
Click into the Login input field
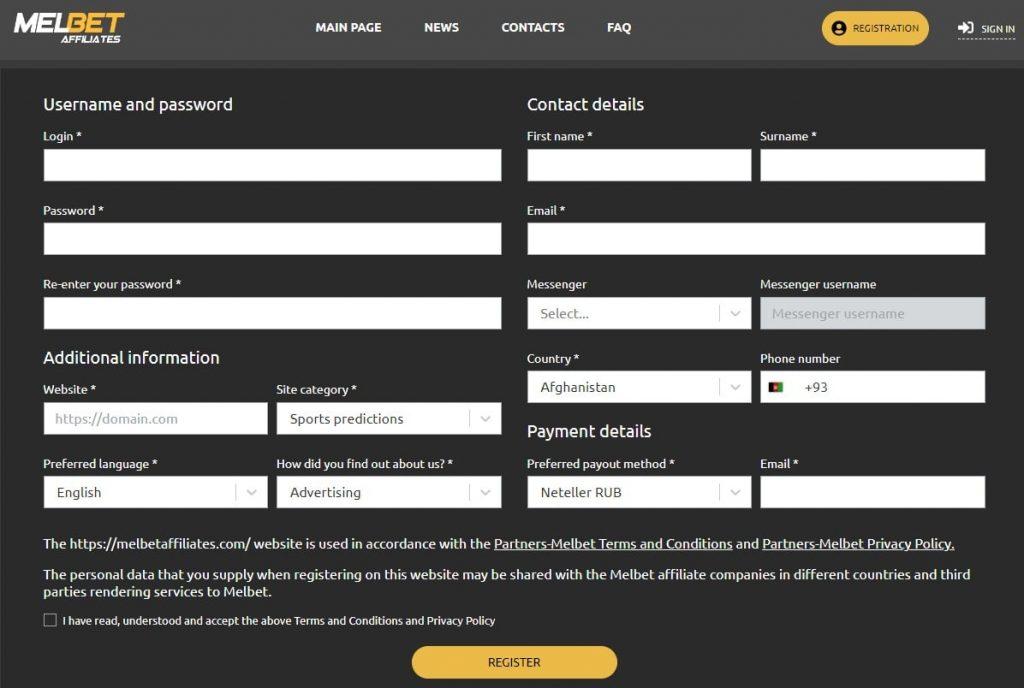[272, 165]
